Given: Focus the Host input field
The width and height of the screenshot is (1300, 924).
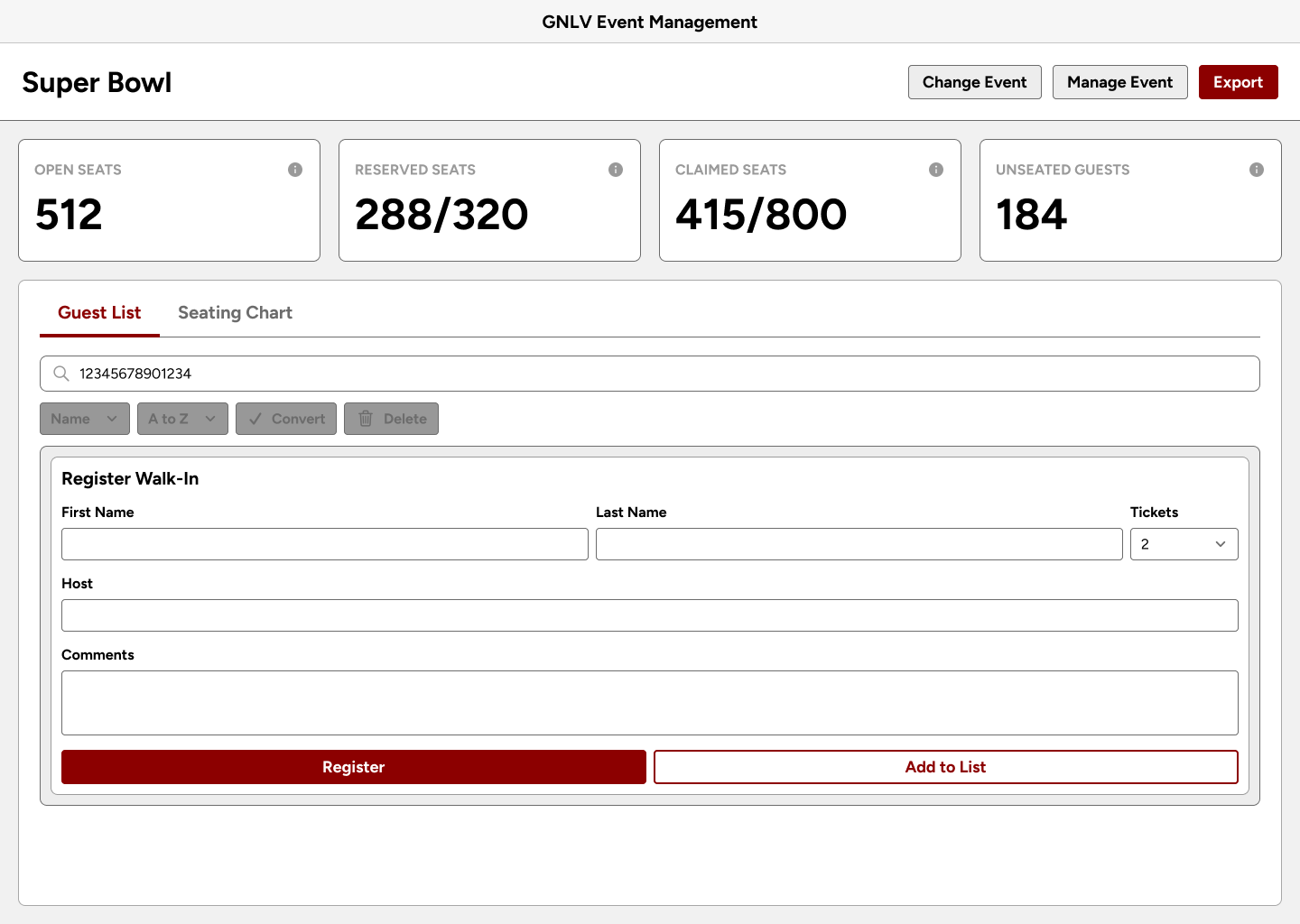Looking at the screenshot, I should (650, 615).
